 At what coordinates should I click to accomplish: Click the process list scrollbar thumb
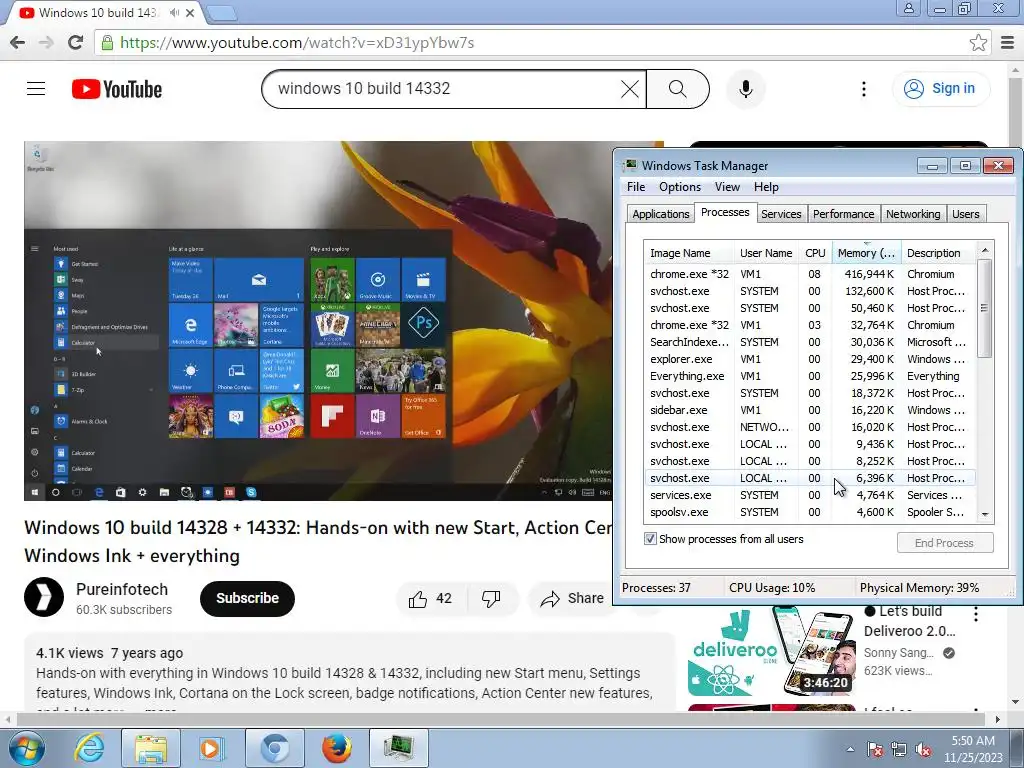(985, 308)
